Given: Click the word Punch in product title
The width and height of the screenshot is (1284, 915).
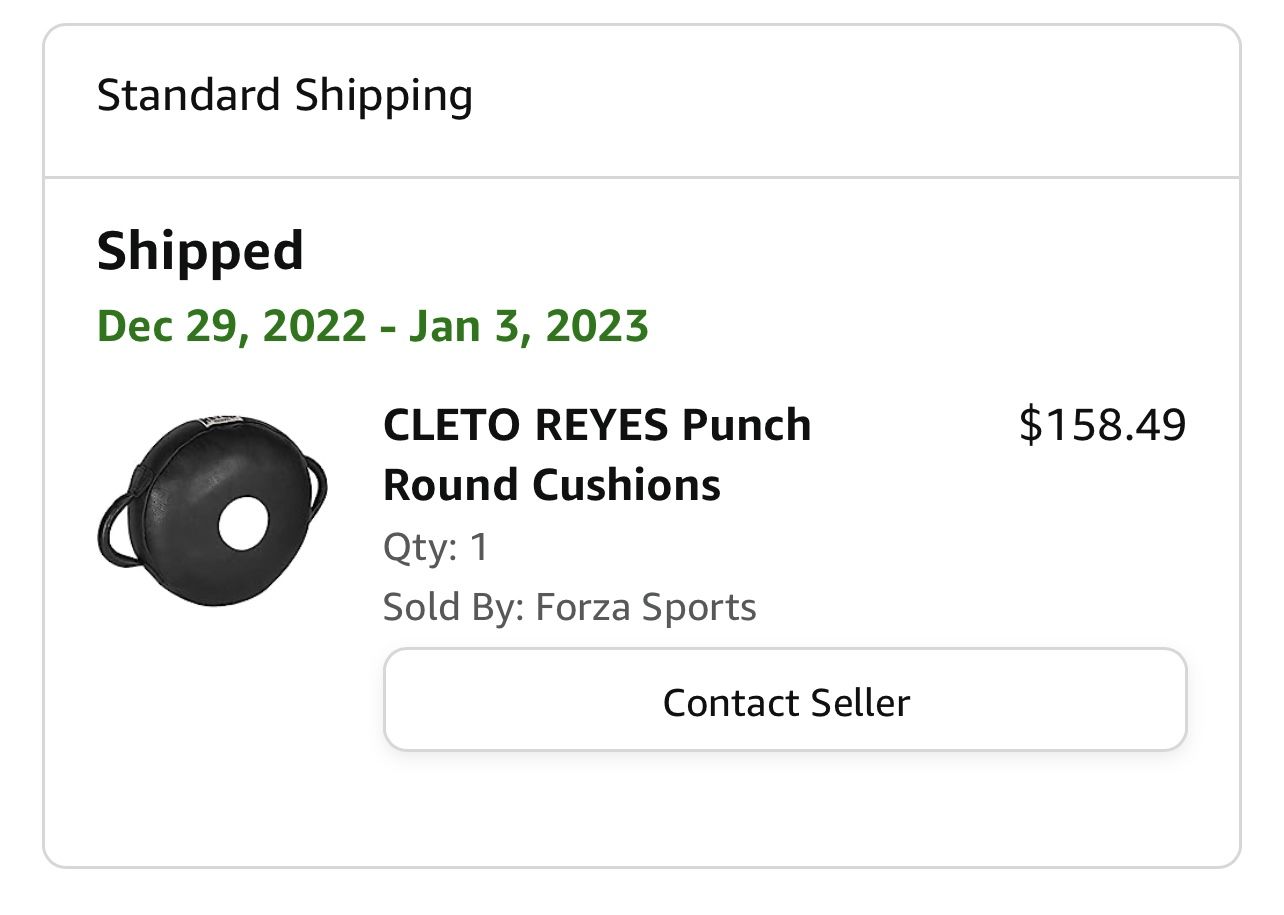Looking at the screenshot, I should click(x=746, y=426).
